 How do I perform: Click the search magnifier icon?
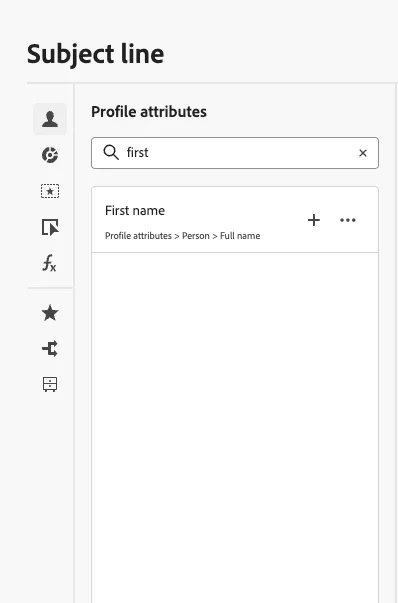(x=111, y=153)
